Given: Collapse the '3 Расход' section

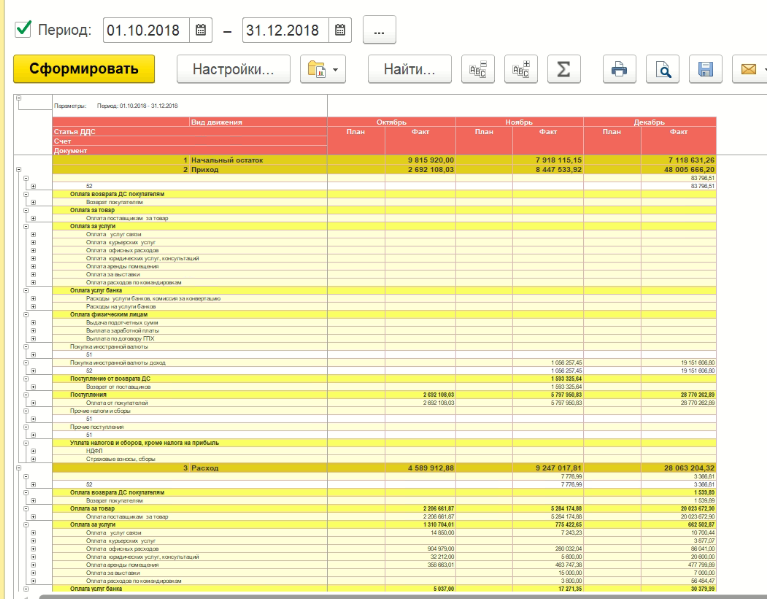Looking at the screenshot, I should coord(18,467).
